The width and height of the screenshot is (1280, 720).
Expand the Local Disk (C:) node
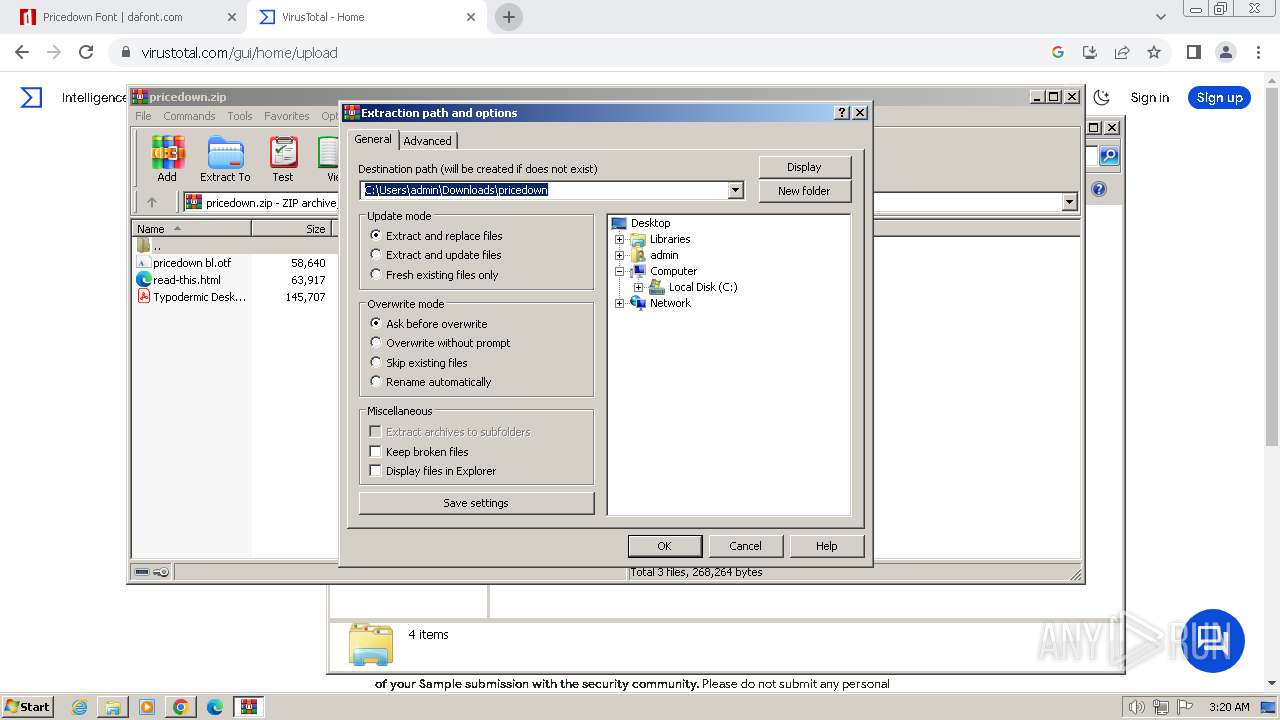tap(638, 287)
